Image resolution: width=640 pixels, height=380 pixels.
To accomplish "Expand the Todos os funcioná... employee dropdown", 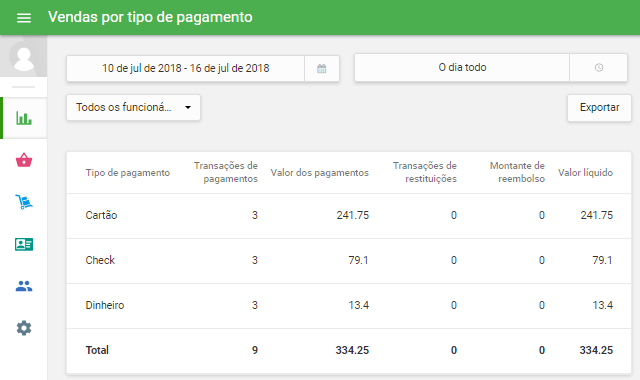I will [x=133, y=107].
